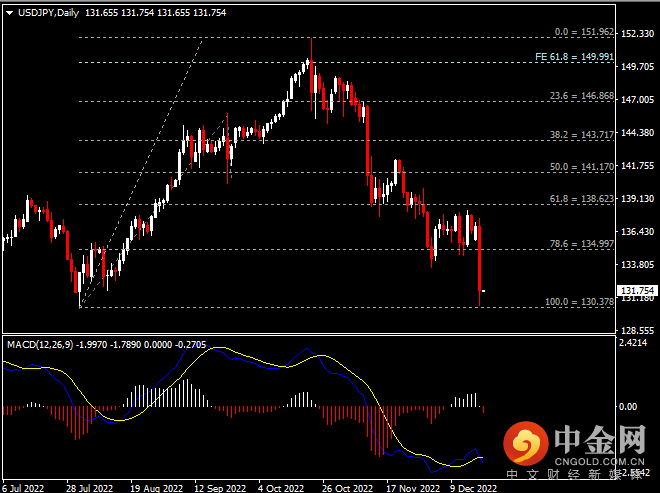Click the 152.330 price scale value
660x493 pixels.
[637, 34]
